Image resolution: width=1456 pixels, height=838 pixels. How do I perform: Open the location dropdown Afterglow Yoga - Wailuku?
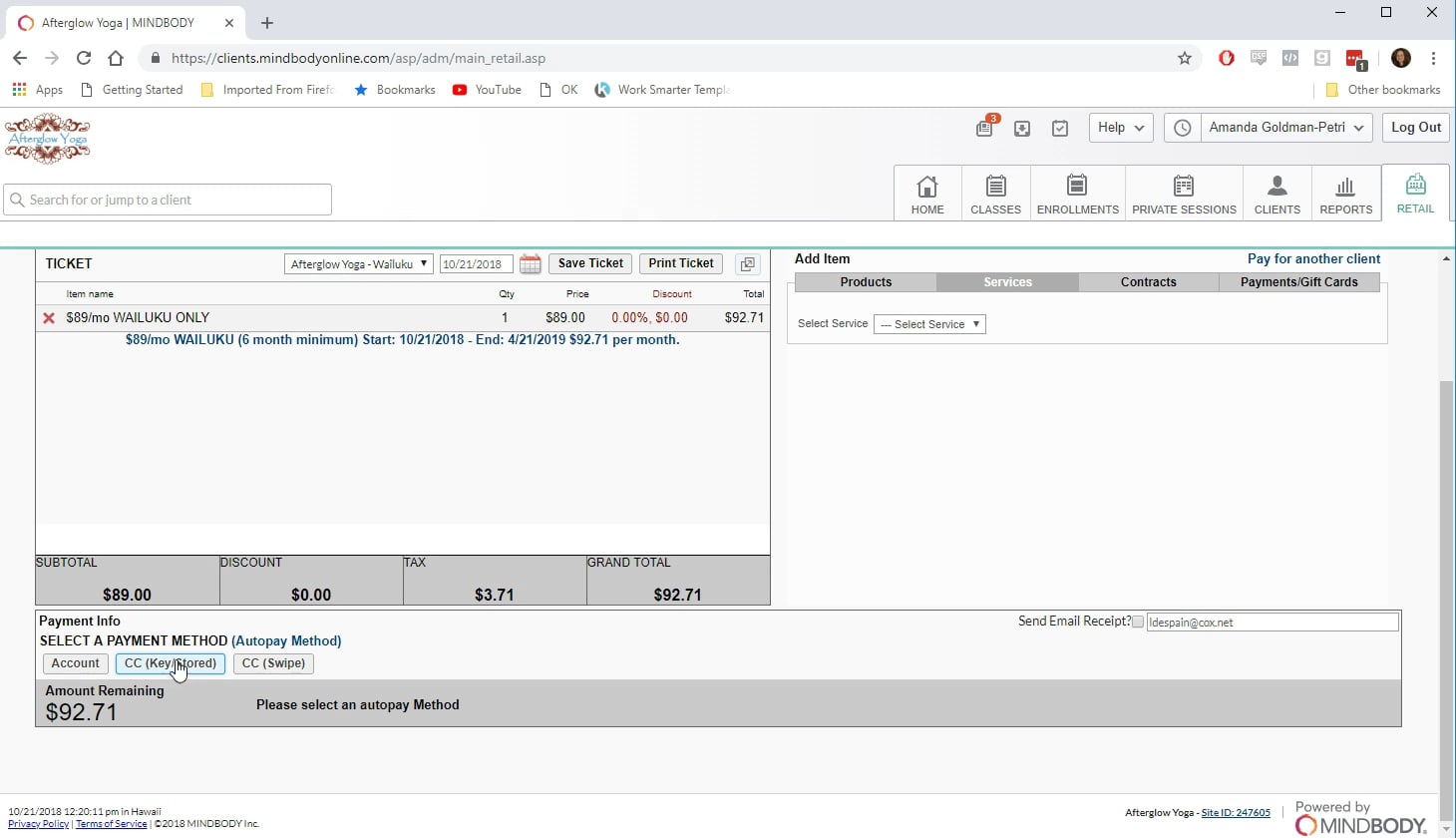point(359,264)
